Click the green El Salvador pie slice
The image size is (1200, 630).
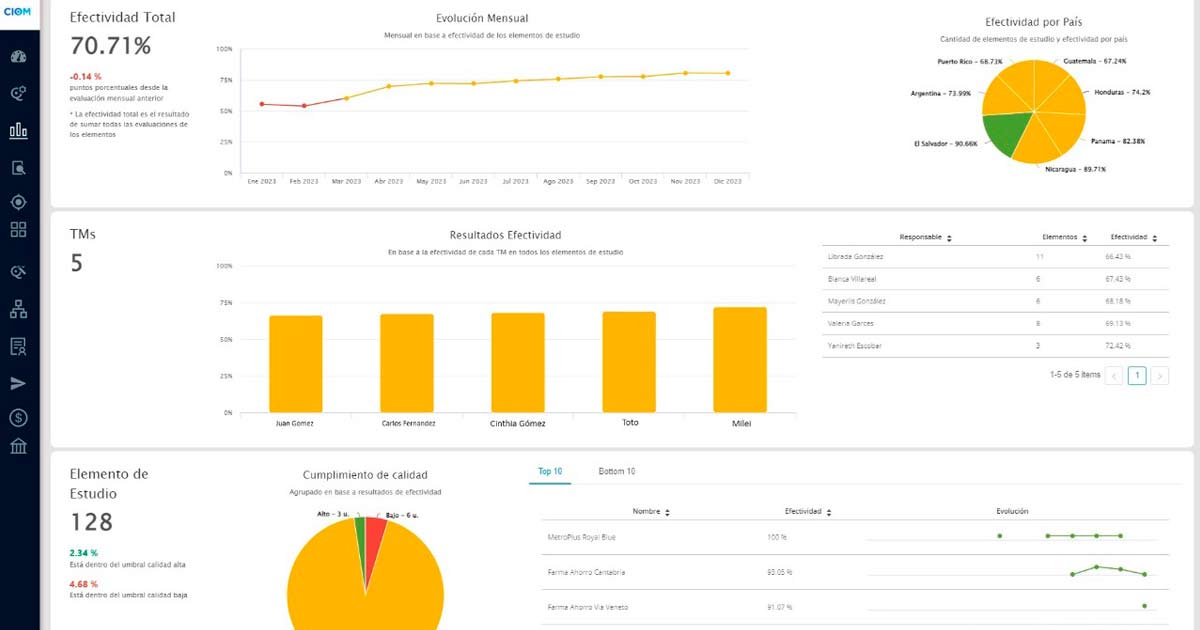pyautogui.click(x=1007, y=134)
